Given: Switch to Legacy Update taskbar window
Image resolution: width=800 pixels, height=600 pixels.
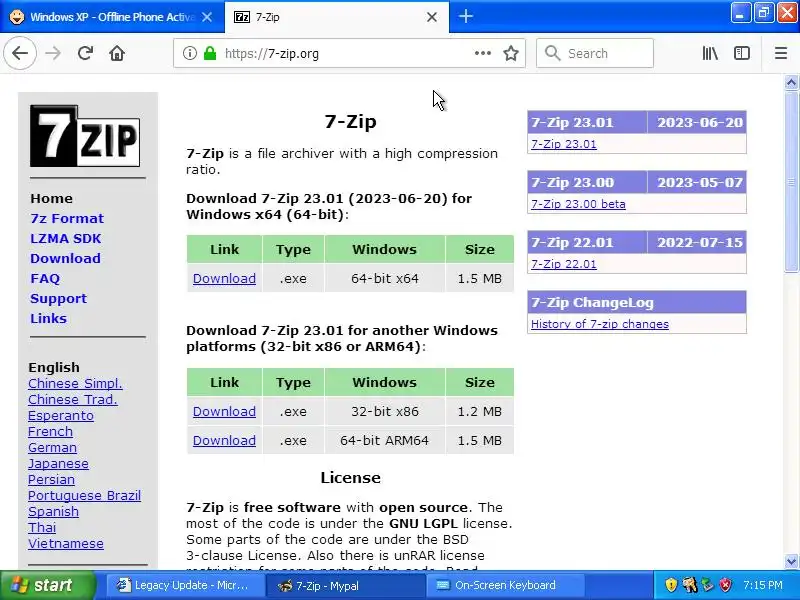Looking at the screenshot, I should (184, 585).
